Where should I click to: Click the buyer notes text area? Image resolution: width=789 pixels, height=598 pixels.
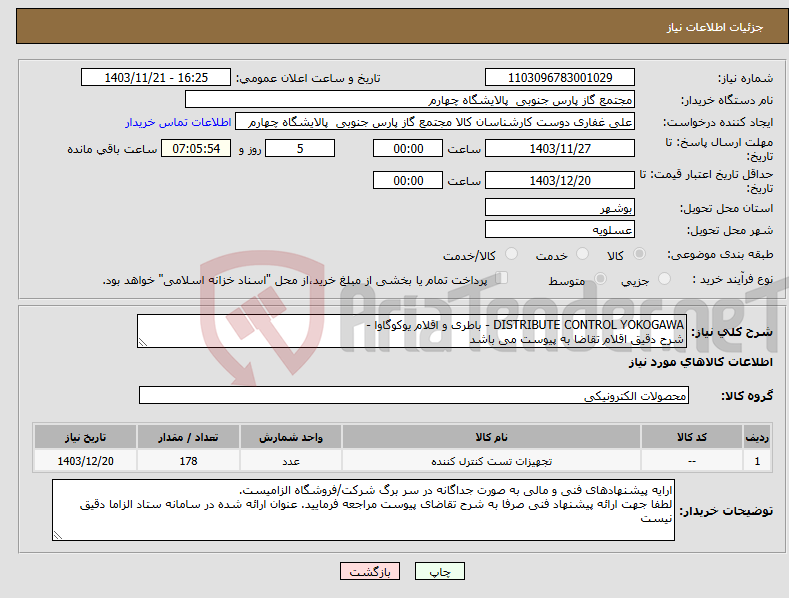(363, 510)
